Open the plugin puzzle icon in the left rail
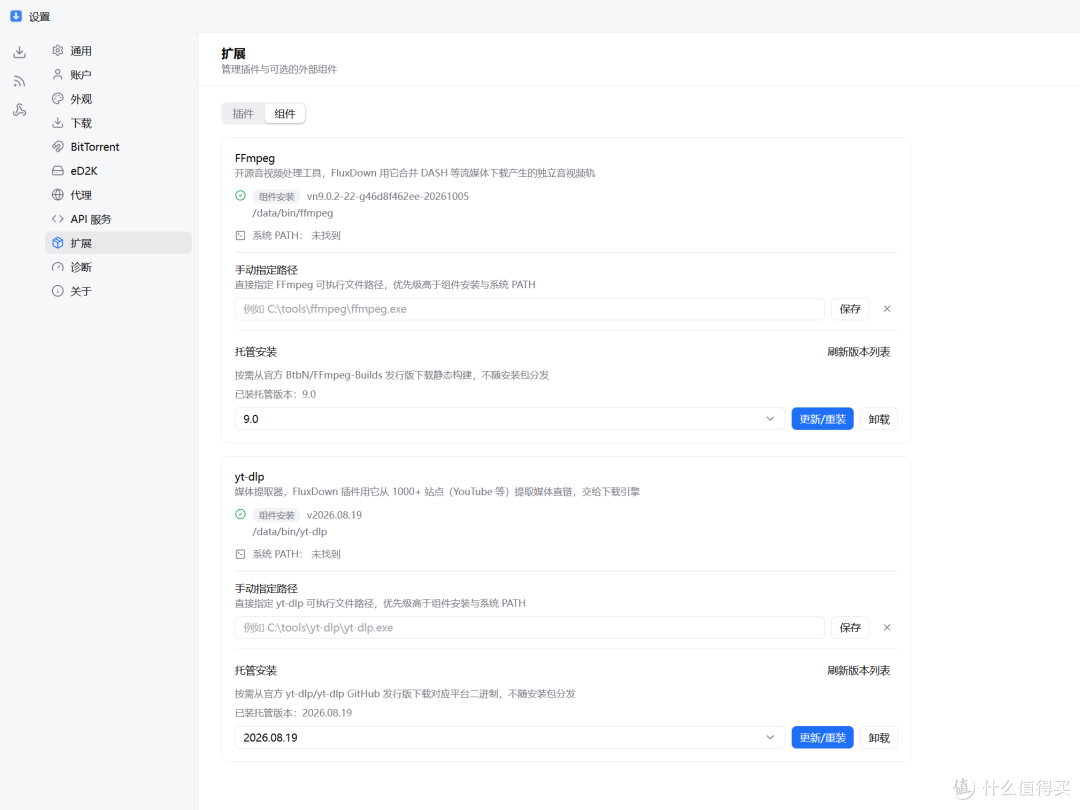1080x810 pixels. (x=19, y=110)
